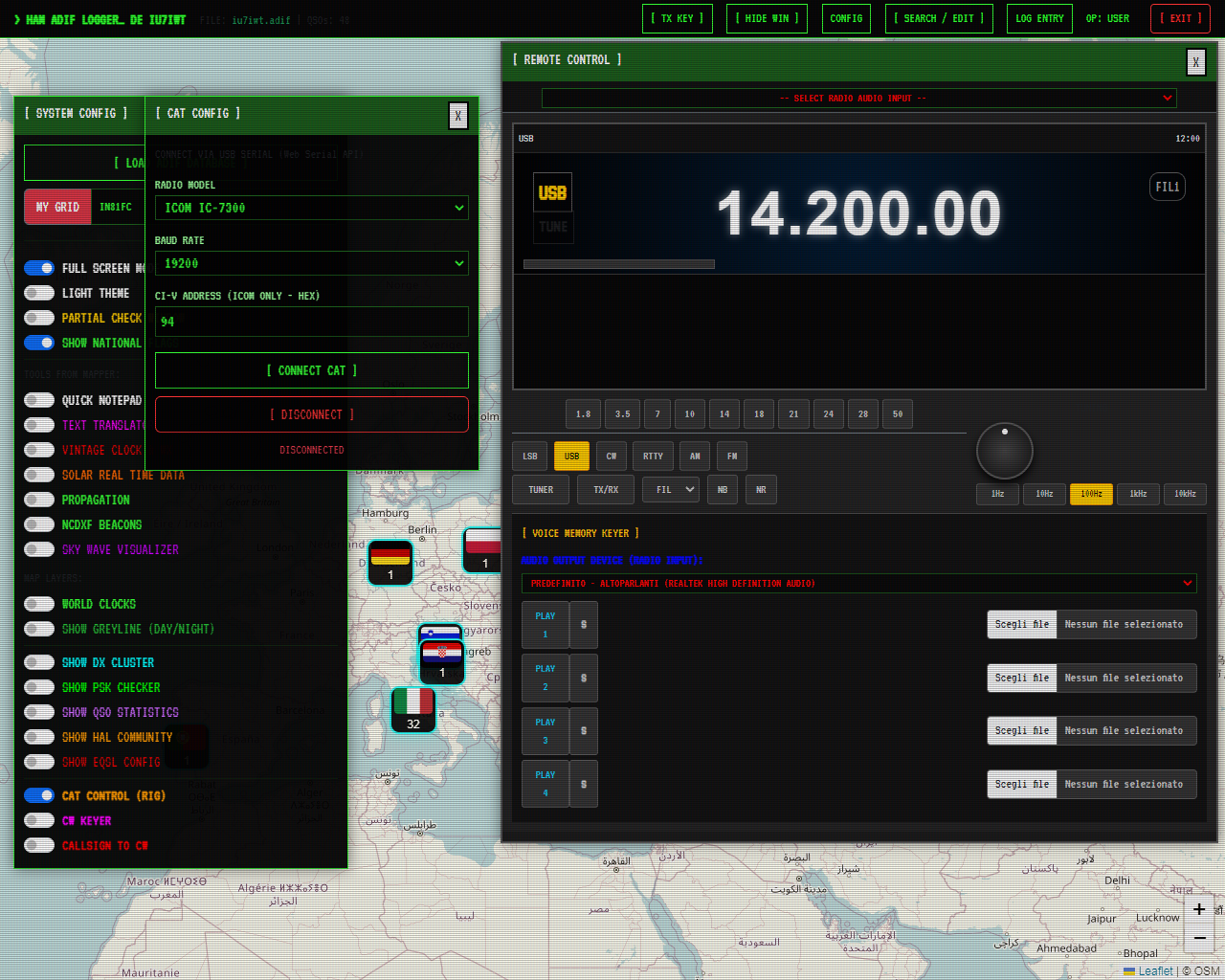Select the 14 MHz band button
The image size is (1225, 980).
[x=724, y=414]
